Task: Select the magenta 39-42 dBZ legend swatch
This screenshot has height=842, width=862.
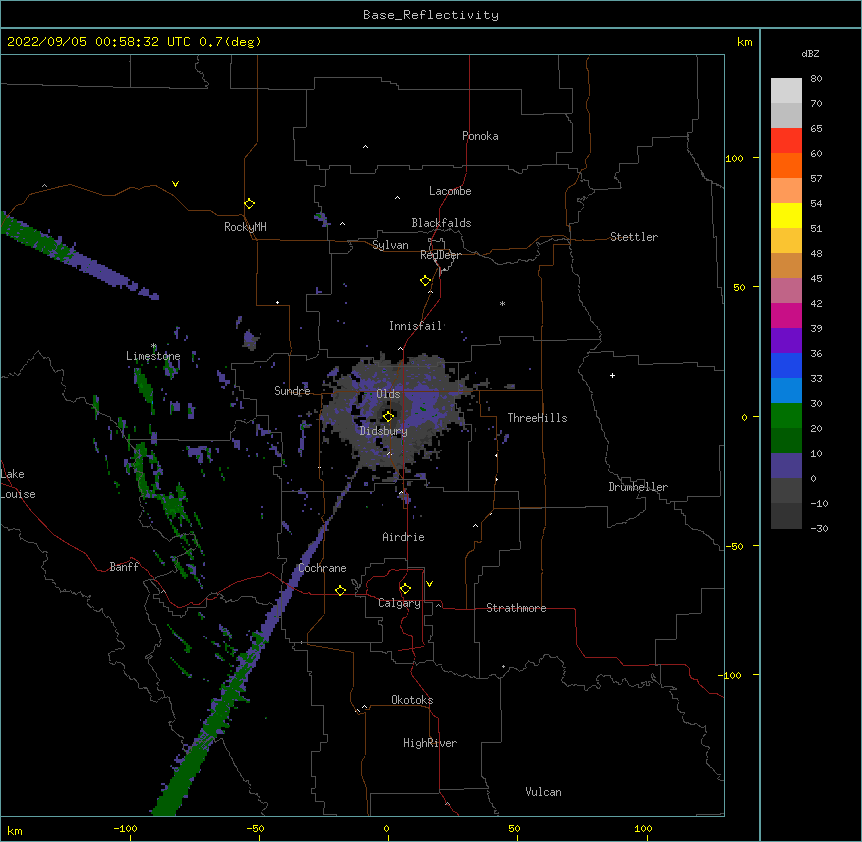Action: (x=786, y=315)
